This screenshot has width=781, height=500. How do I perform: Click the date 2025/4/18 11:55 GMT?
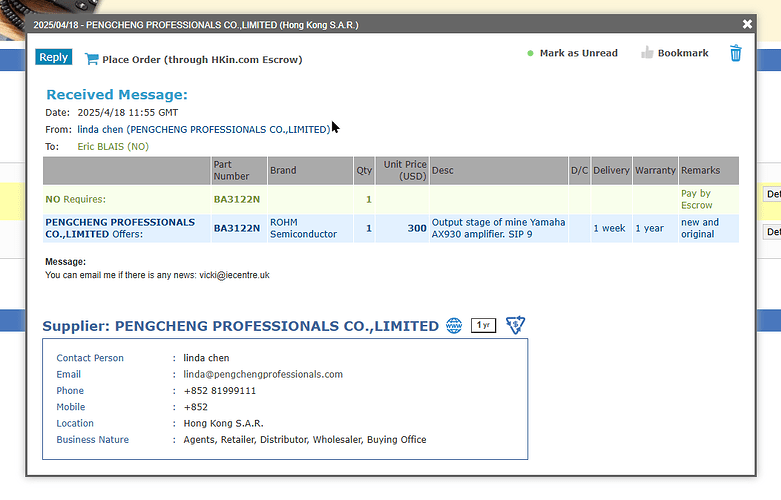click(128, 113)
